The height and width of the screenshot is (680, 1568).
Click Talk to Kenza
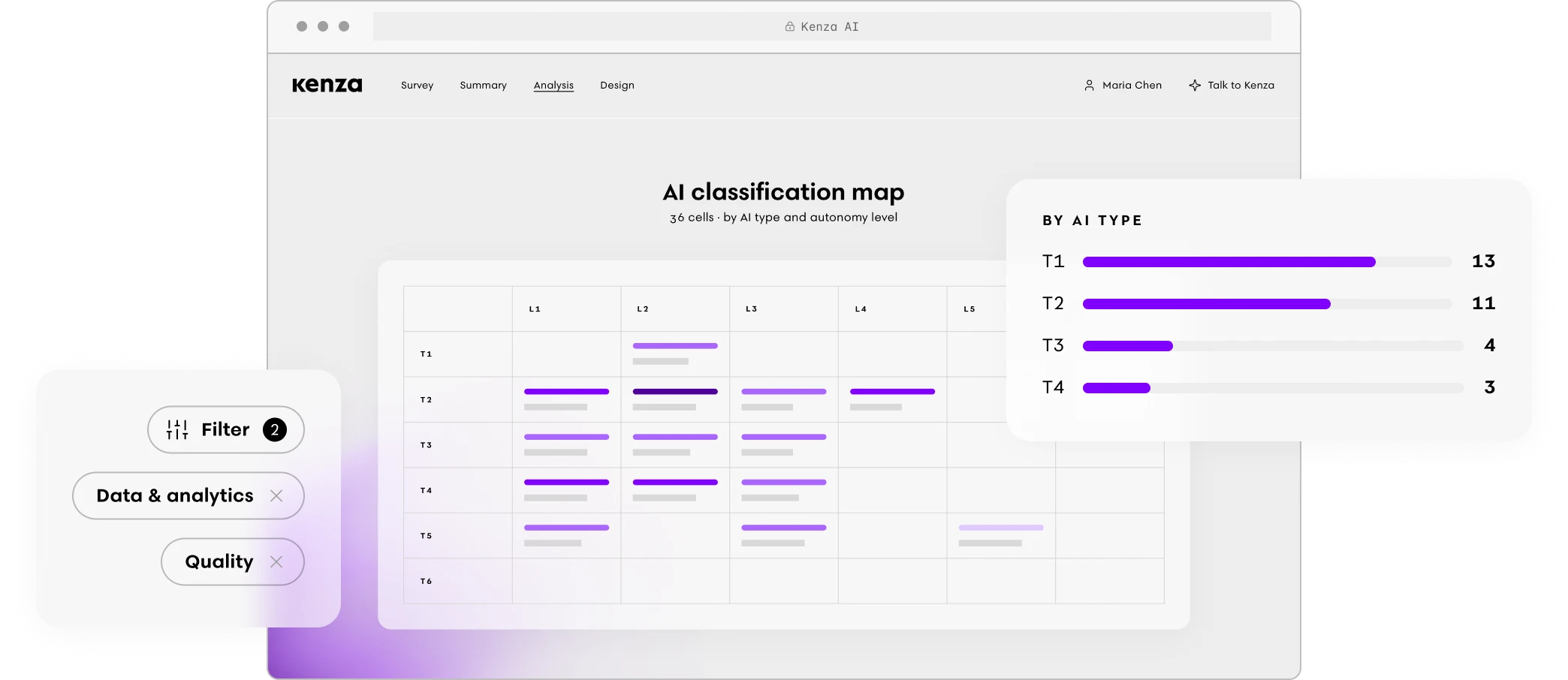(x=1232, y=86)
